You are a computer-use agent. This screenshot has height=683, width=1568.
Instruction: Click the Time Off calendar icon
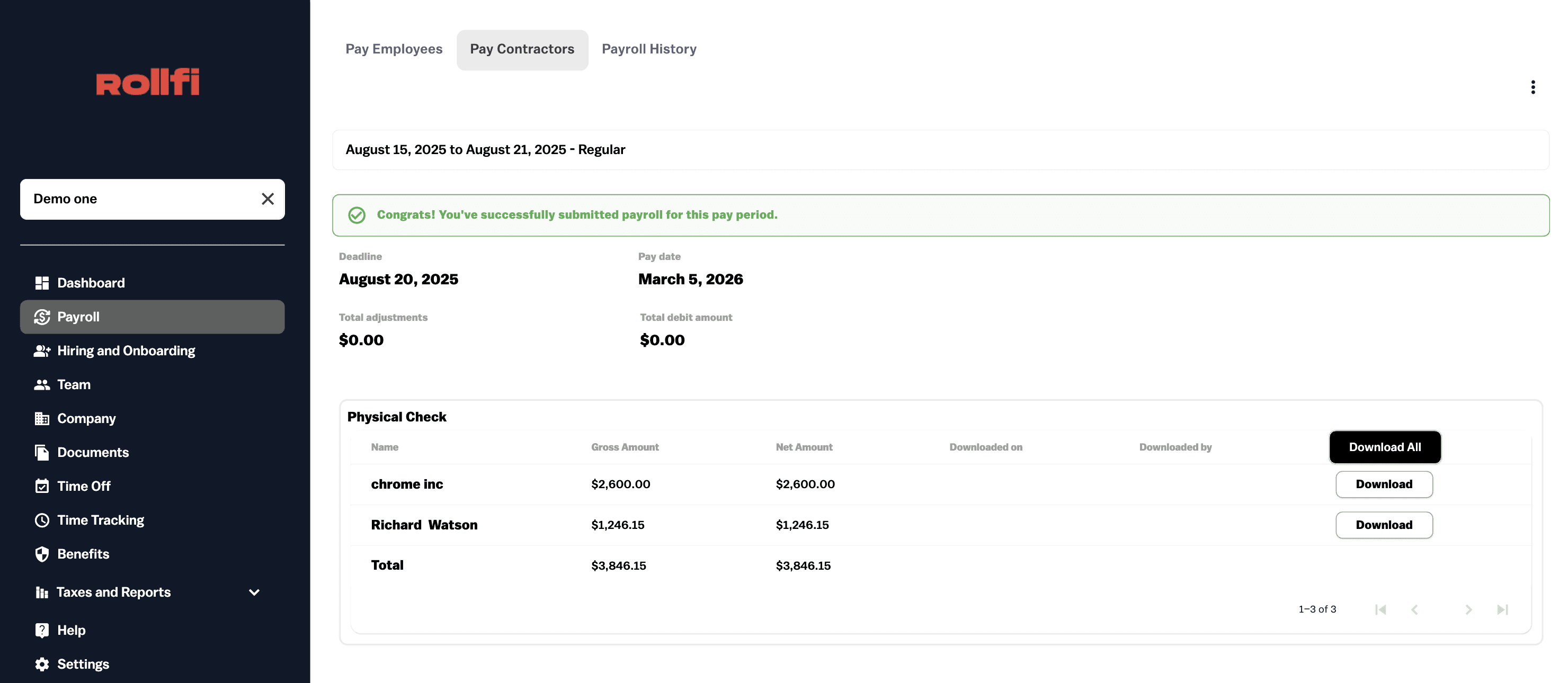click(x=41, y=487)
